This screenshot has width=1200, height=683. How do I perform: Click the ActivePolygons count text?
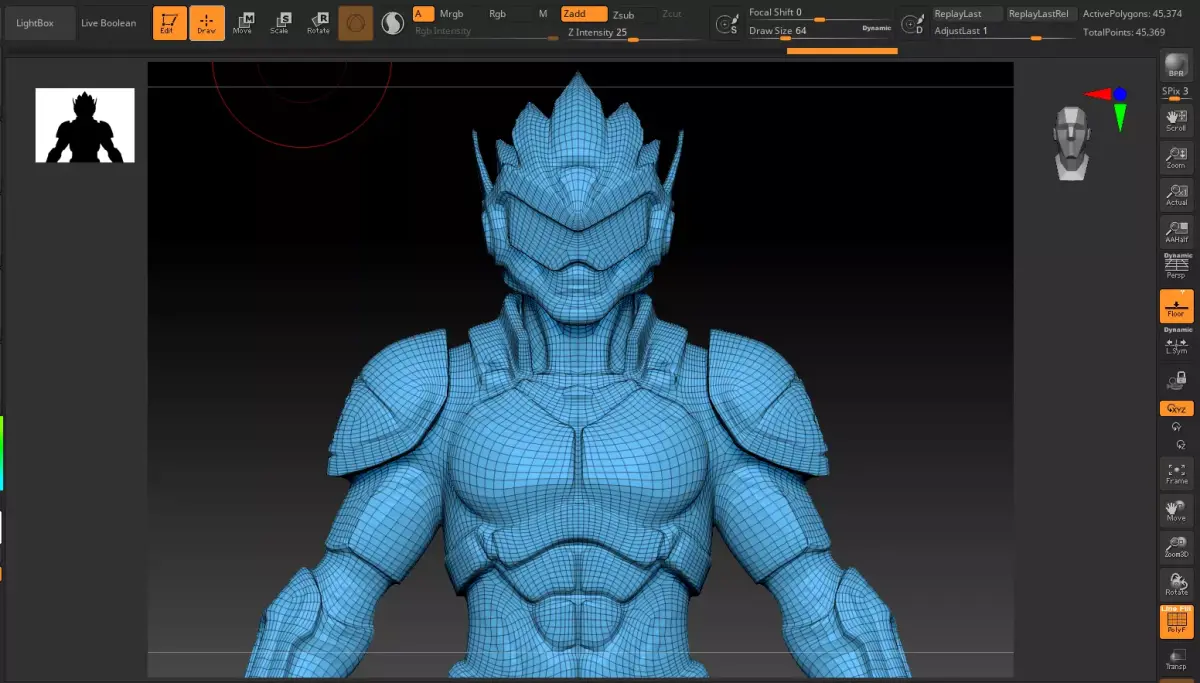[x=1132, y=14]
